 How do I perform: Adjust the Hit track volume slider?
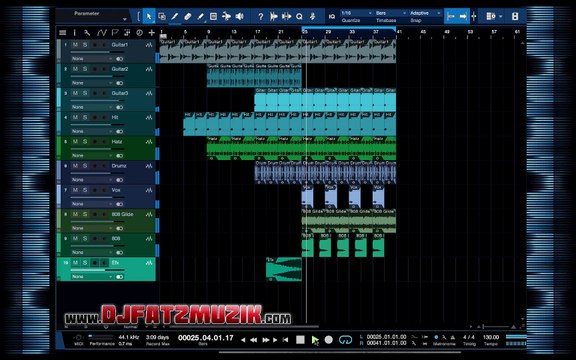point(97,125)
